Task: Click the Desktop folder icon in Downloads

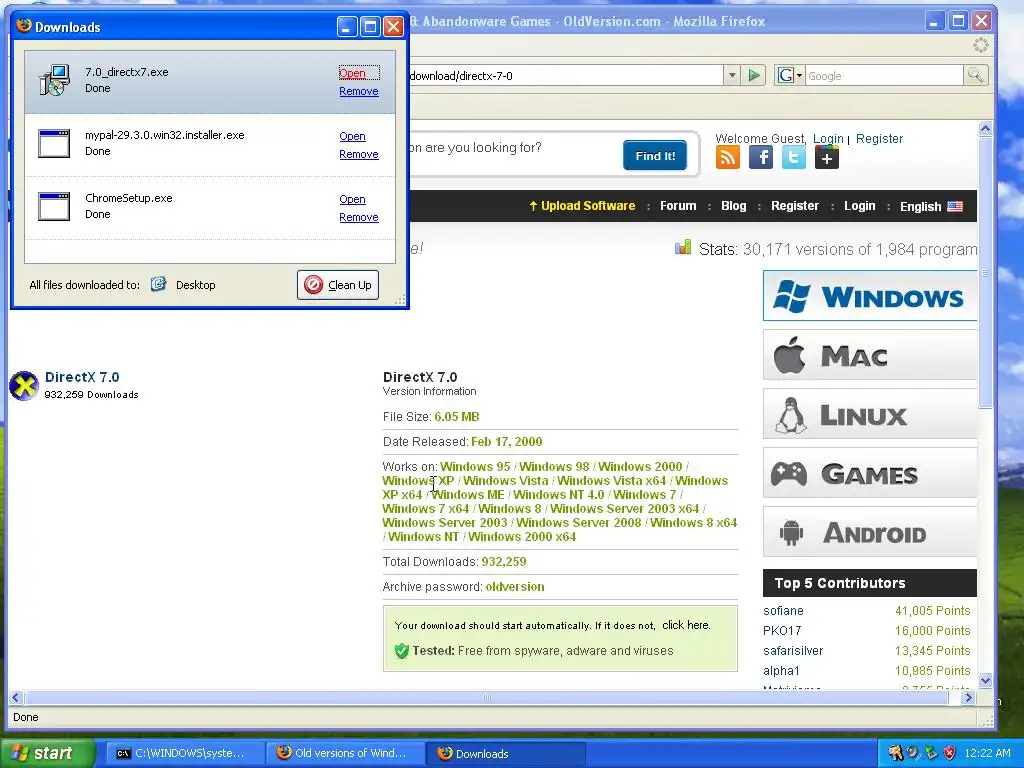Action: (x=158, y=284)
